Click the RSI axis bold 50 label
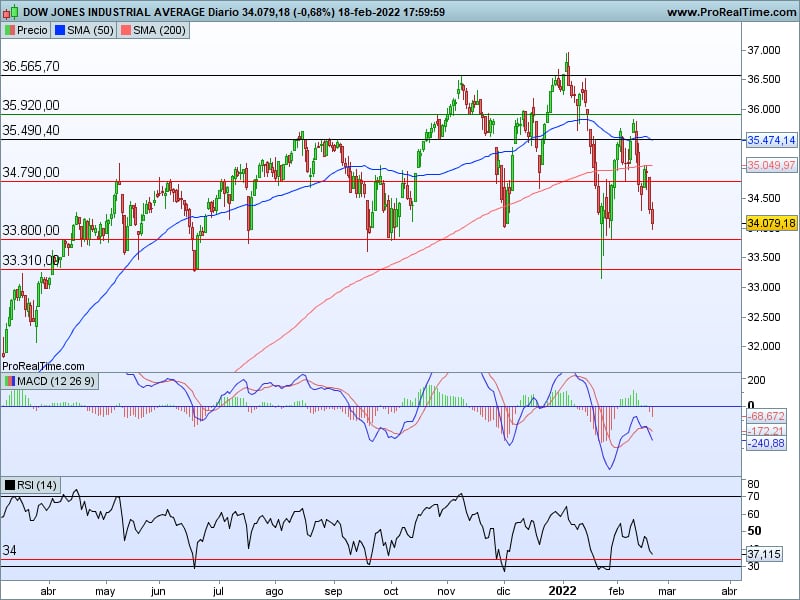Viewport: 800px width, 600px height. [754, 531]
